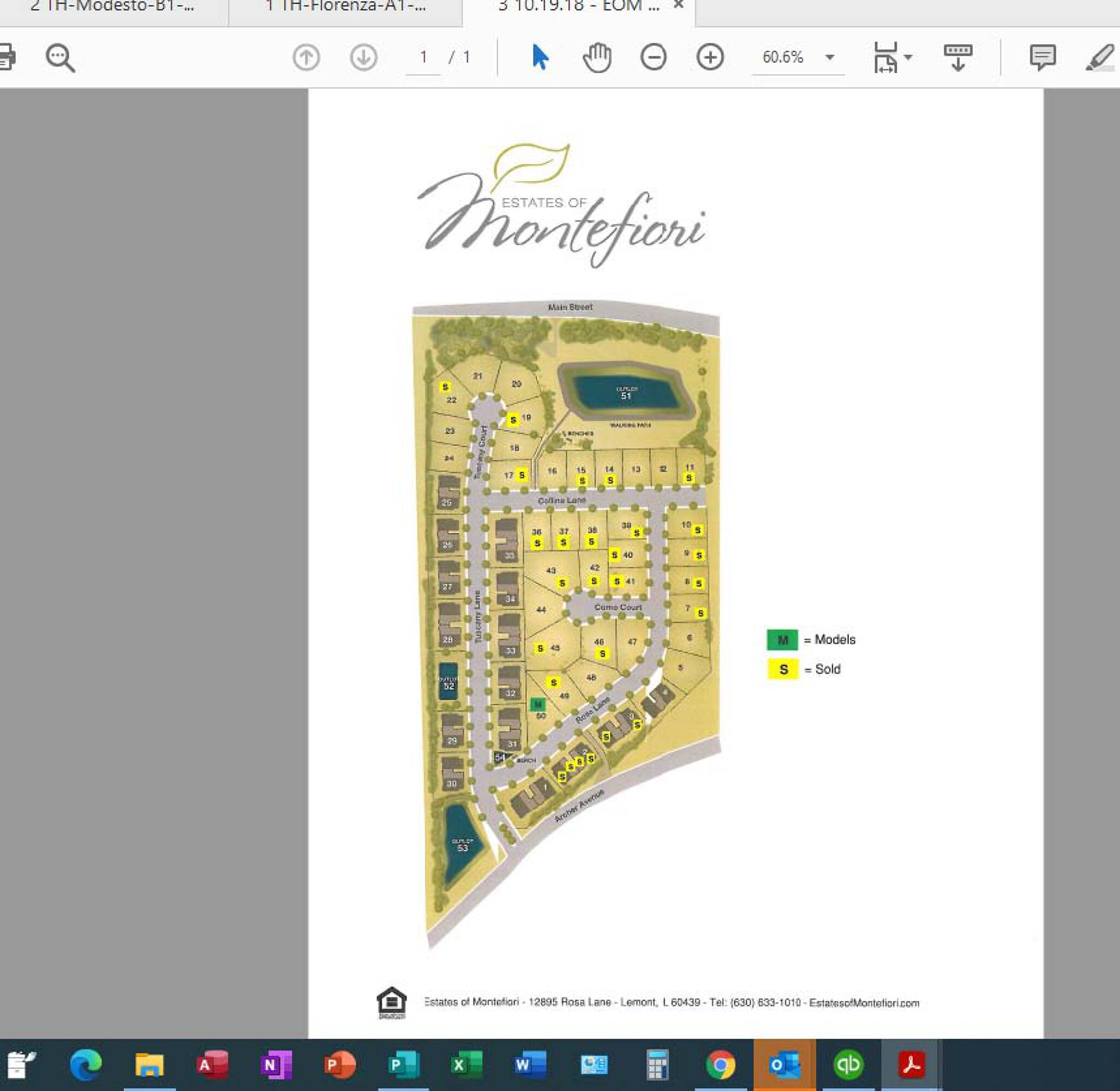Viewport: 1120px width, 1091px height.
Task: Click the page number input field
Action: [423, 57]
